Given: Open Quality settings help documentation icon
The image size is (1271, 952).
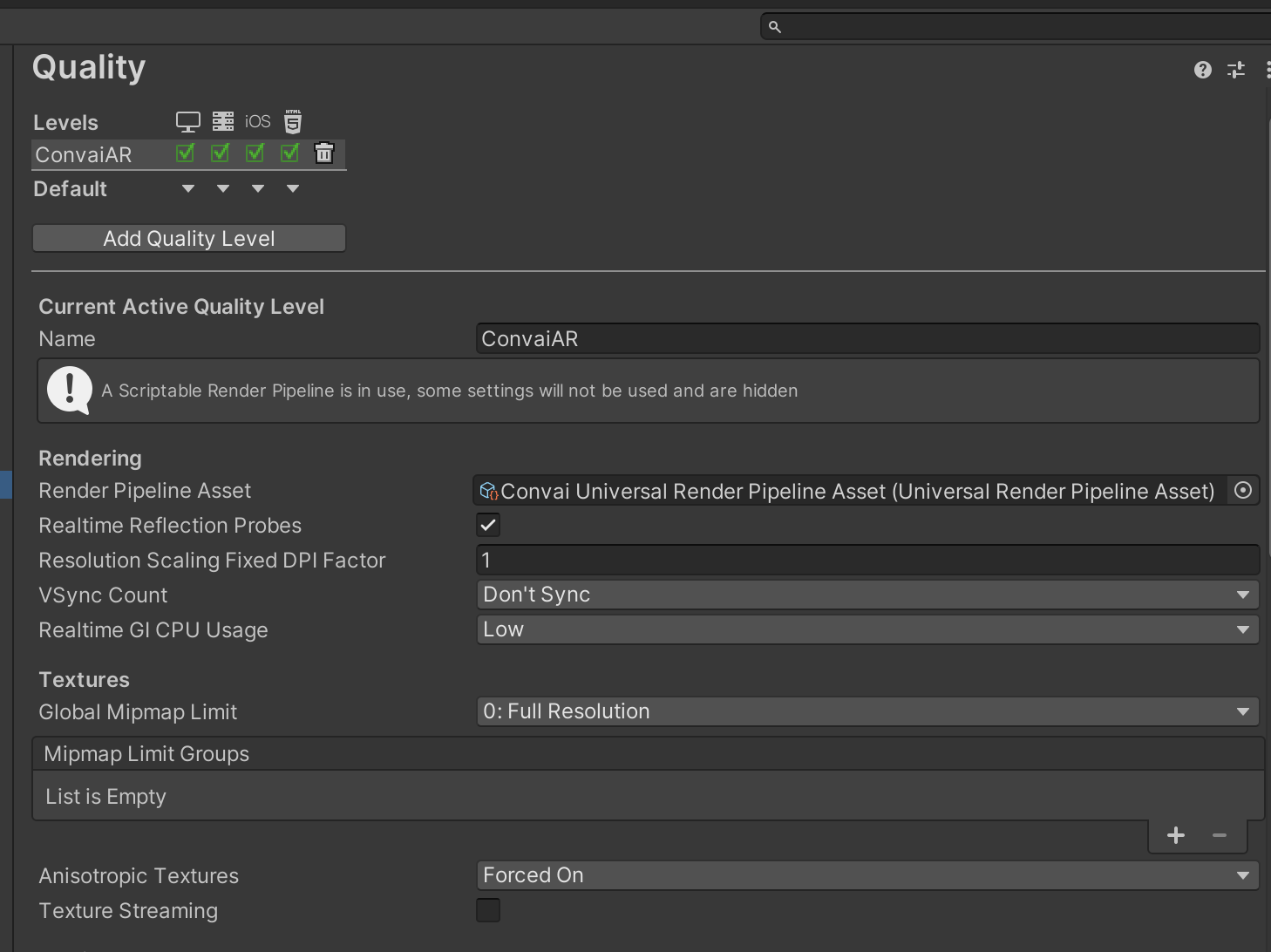Looking at the screenshot, I should 1203,70.
